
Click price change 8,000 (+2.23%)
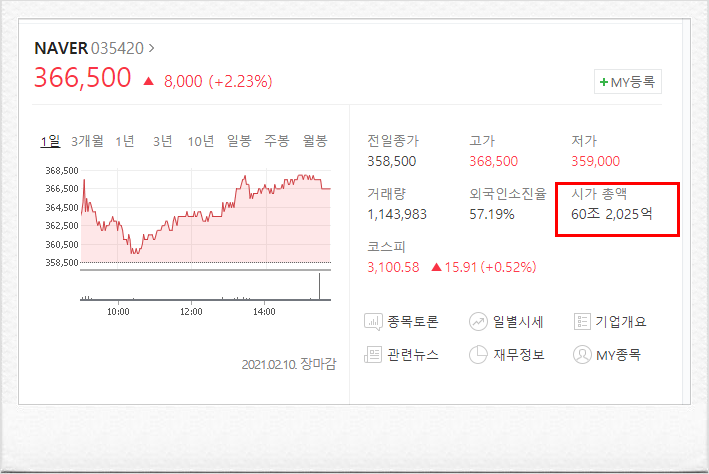coord(218,81)
